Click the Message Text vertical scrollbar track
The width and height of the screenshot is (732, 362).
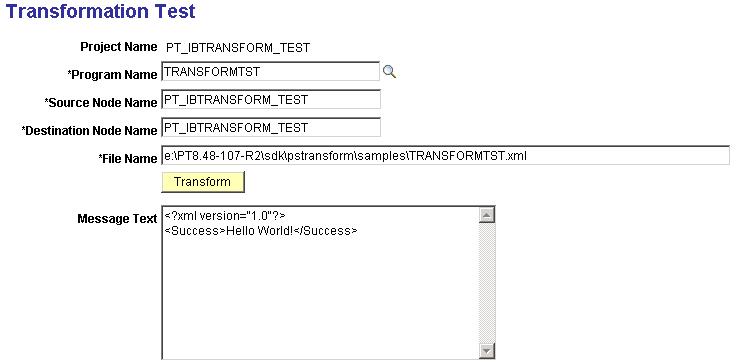487,283
